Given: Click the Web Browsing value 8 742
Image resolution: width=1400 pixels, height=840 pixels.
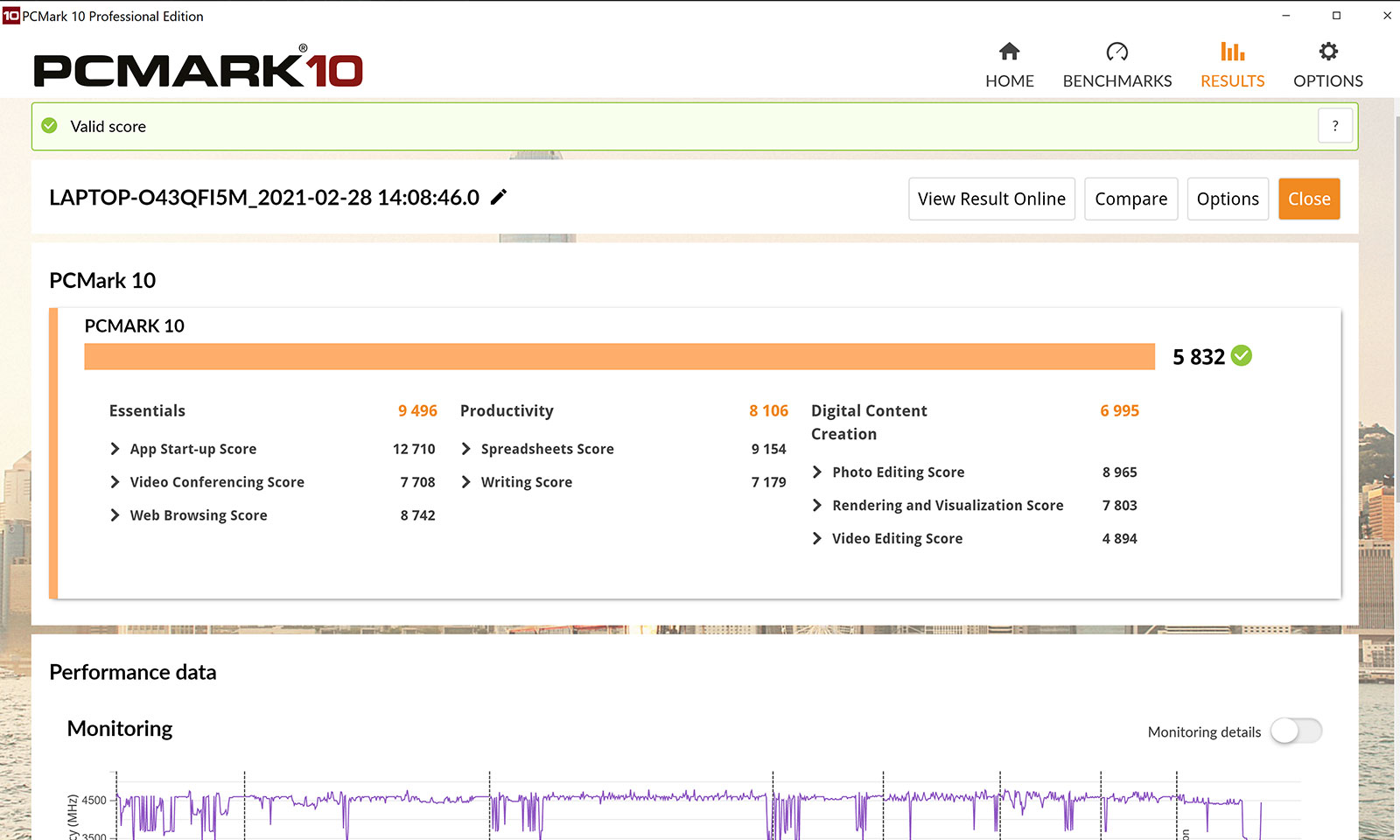Looking at the screenshot, I should [x=417, y=515].
